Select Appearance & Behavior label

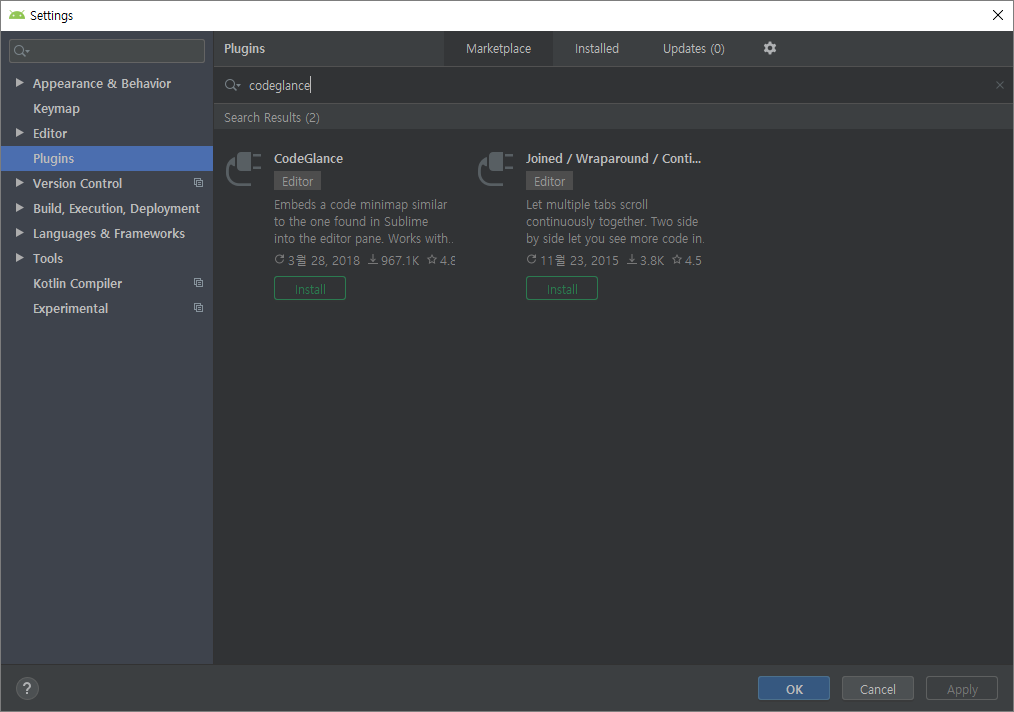point(102,83)
